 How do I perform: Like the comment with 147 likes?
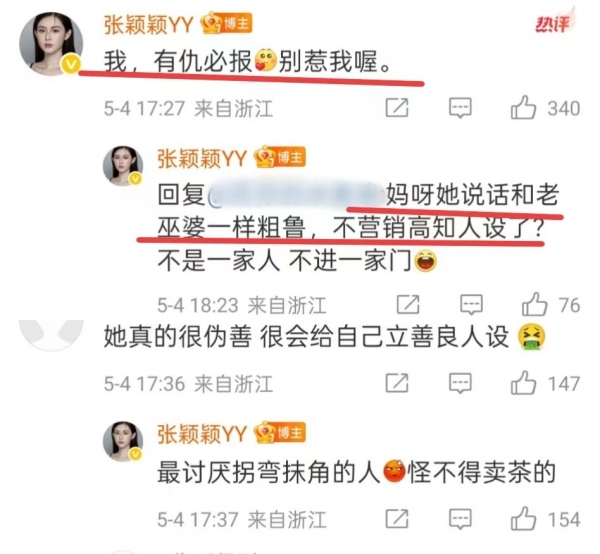point(523,383)
